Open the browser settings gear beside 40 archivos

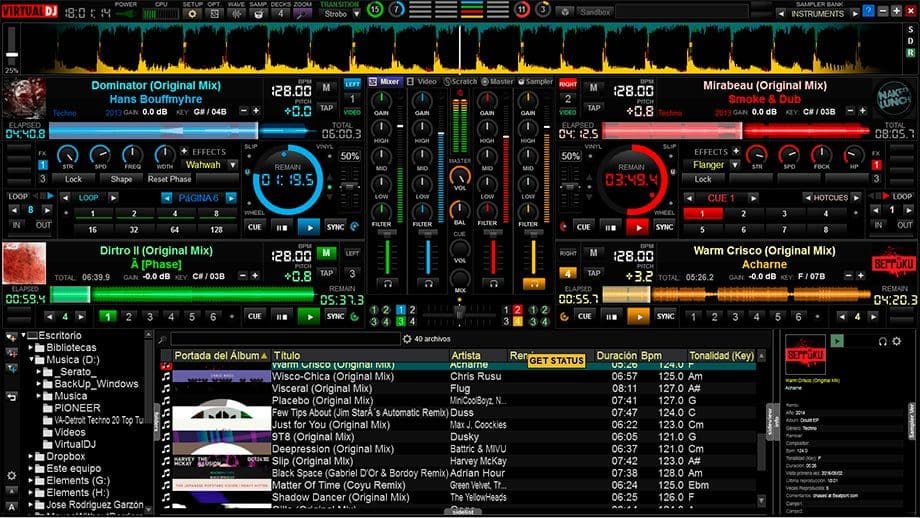407,339
